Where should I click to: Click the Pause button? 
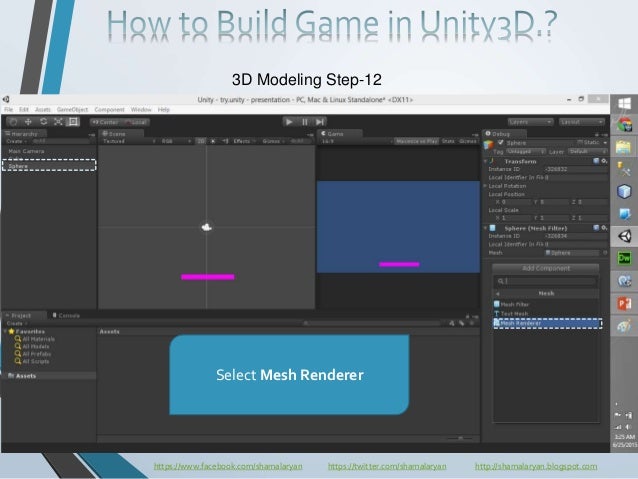click(304, 122)
